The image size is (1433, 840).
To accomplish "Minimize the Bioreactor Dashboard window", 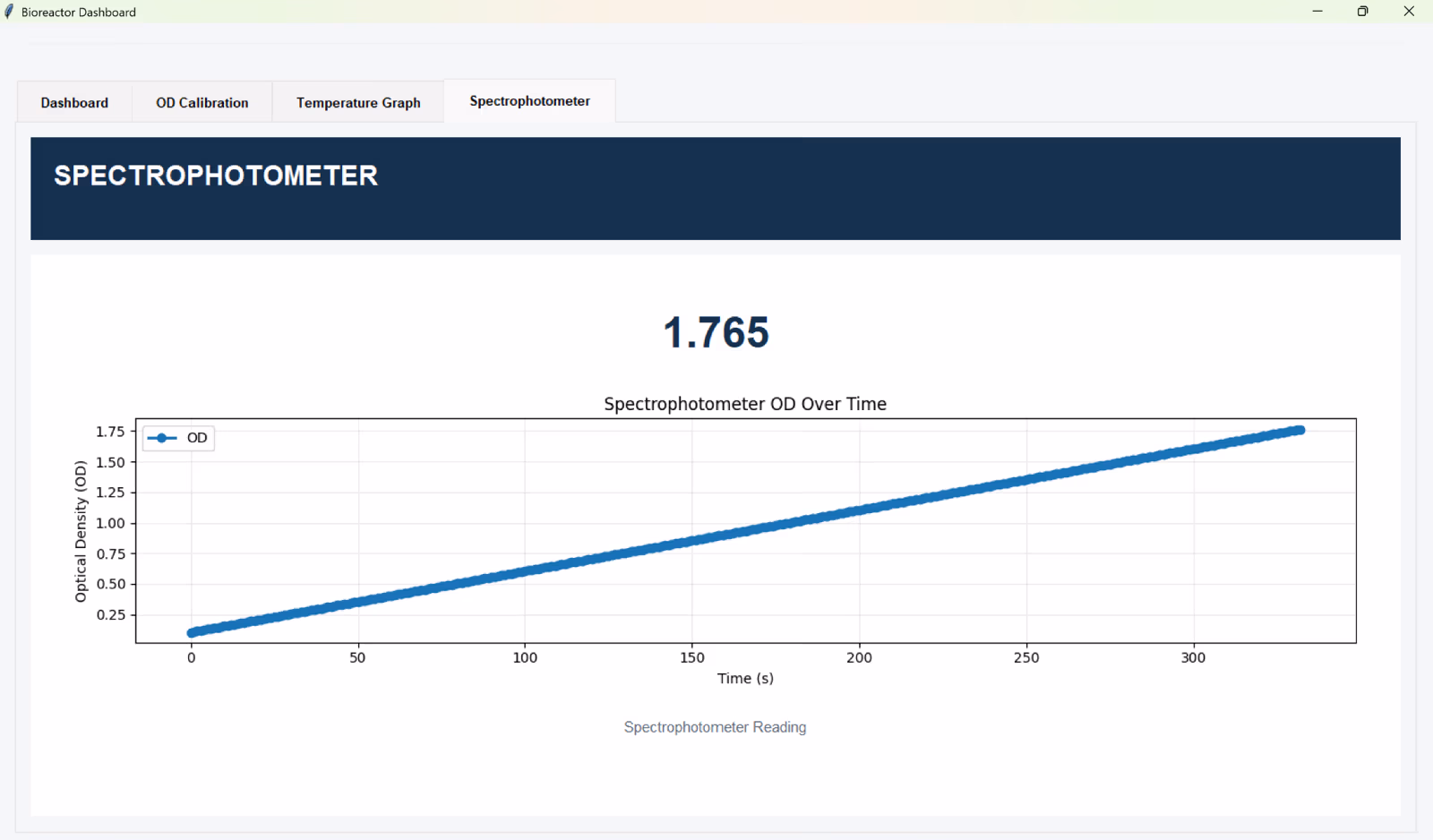I will point(1317,12).
